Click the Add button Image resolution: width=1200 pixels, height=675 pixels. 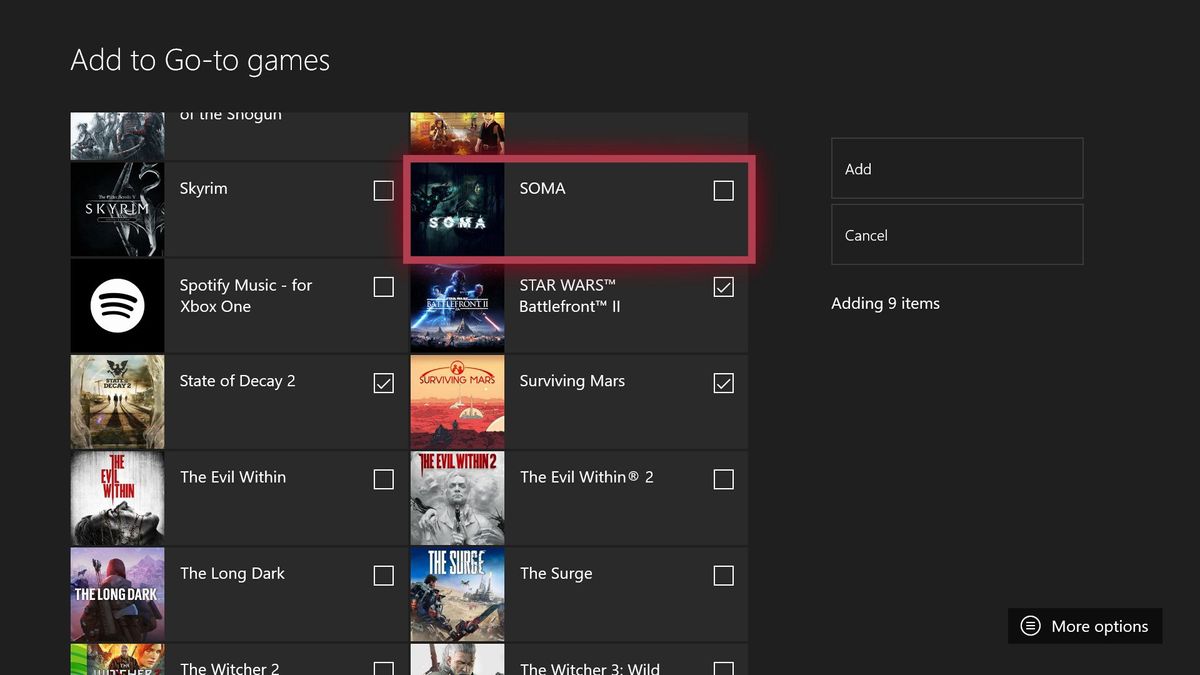point(956,168)
